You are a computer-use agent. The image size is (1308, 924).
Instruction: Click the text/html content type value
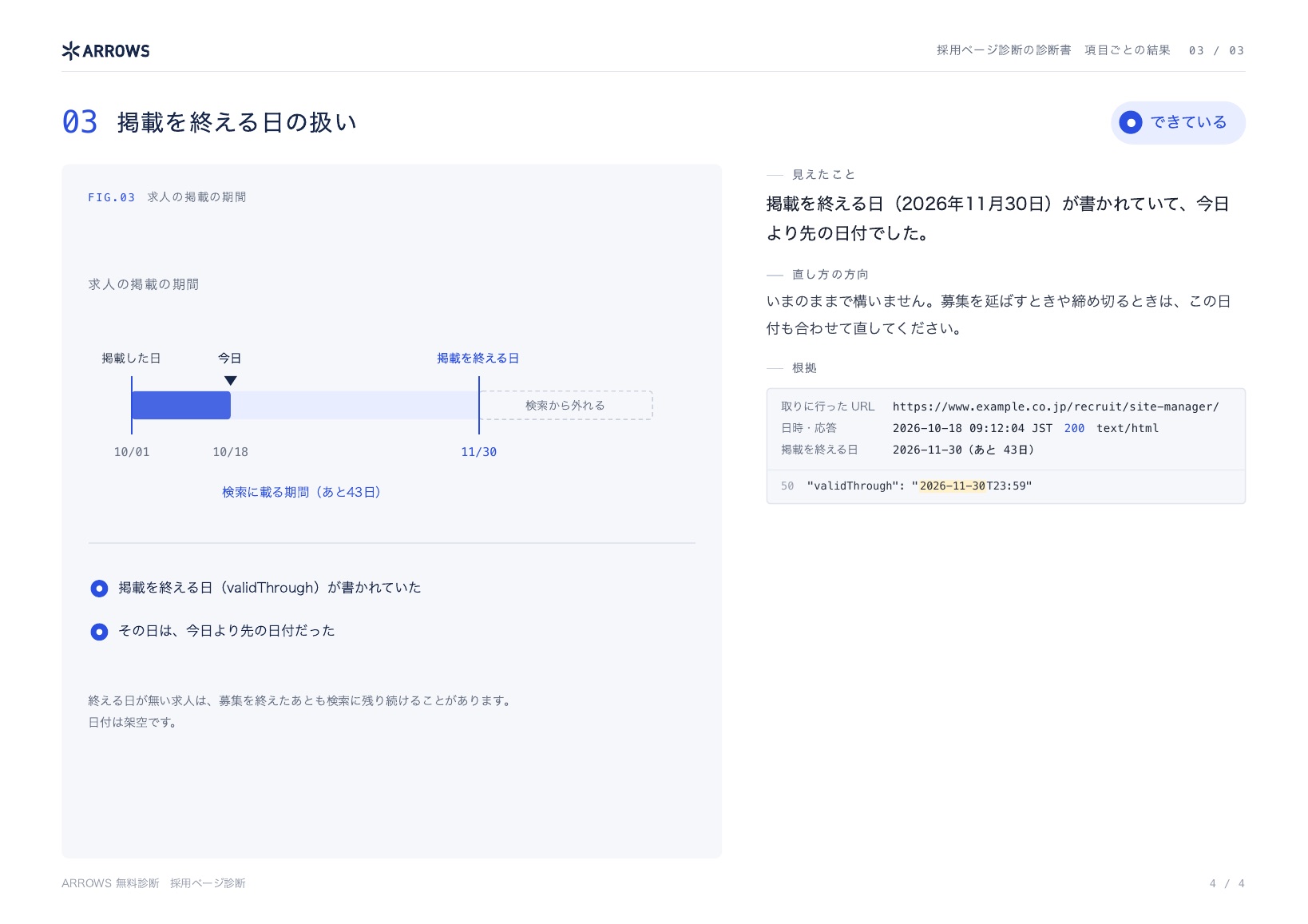click(x=1128, y=428)
